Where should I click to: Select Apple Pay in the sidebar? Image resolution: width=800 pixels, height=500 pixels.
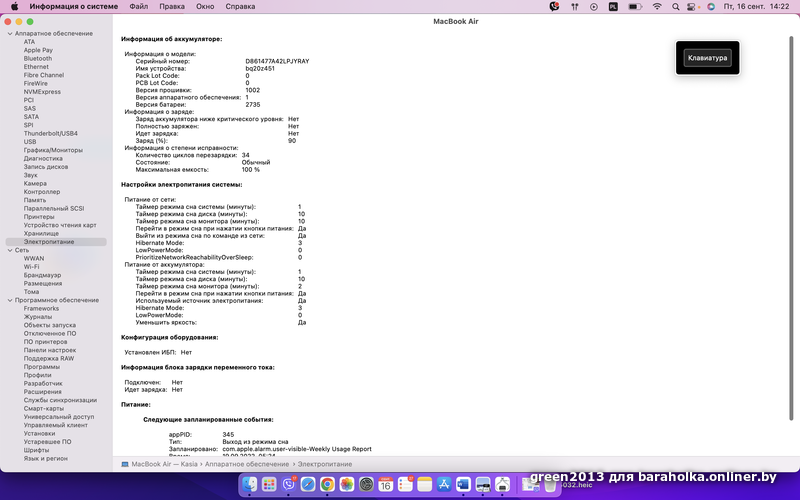(38, 51)
